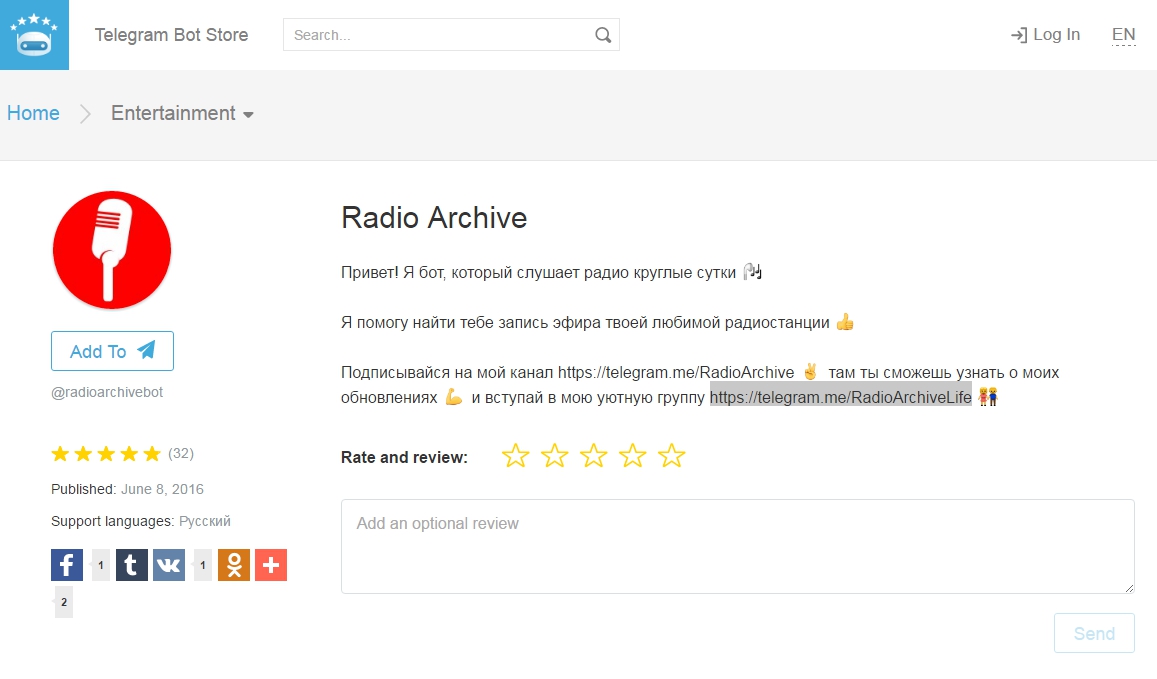Rate two stars
1157x679 pixels.
[x=554, y=456]
